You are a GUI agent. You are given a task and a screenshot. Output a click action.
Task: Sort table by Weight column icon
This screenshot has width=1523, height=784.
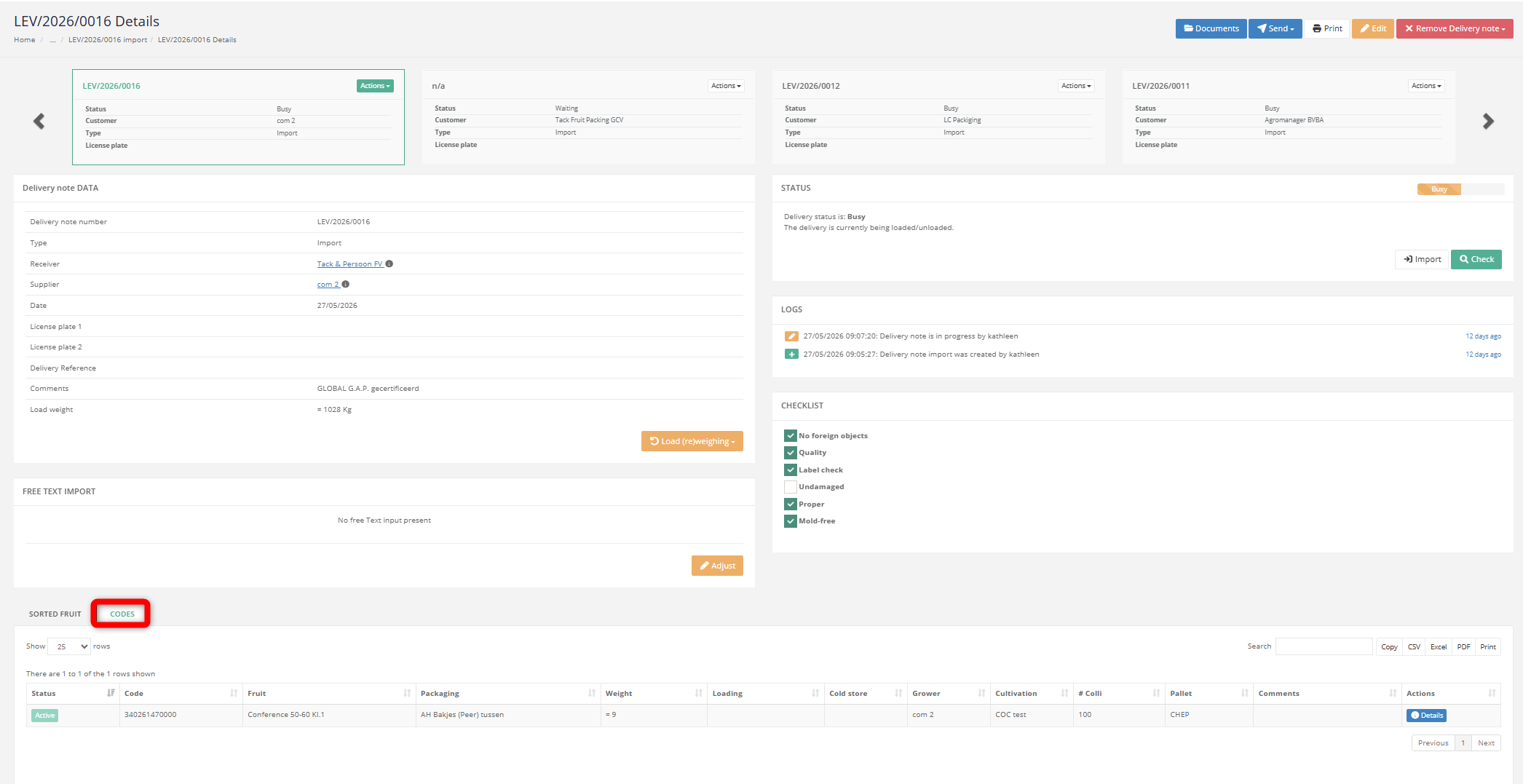699,693
